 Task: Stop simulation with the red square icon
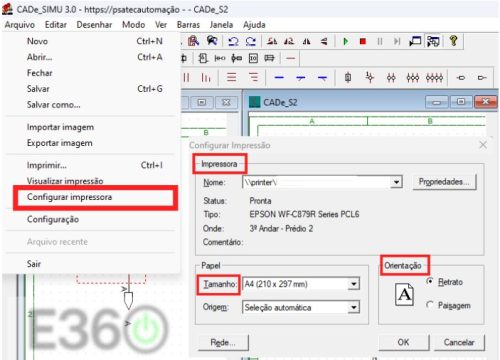tap(363, 41)
